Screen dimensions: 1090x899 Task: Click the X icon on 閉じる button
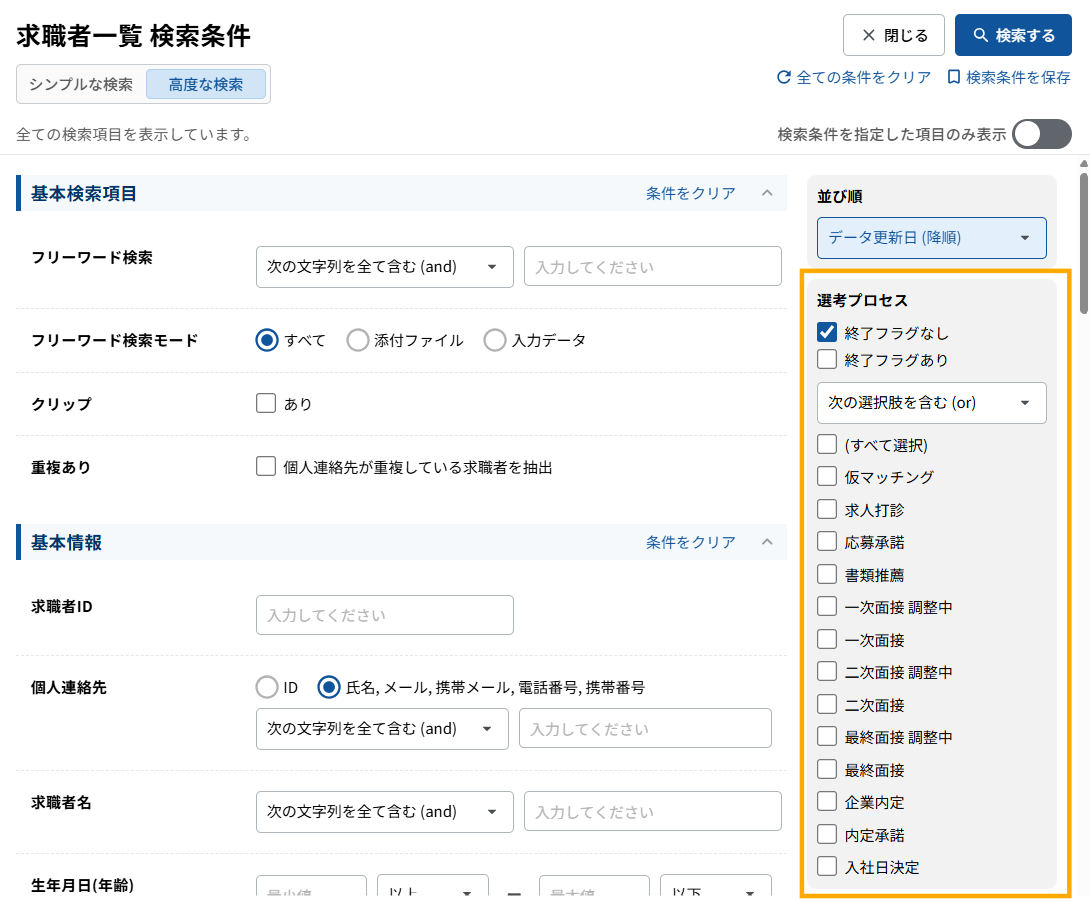coord(868,35)
